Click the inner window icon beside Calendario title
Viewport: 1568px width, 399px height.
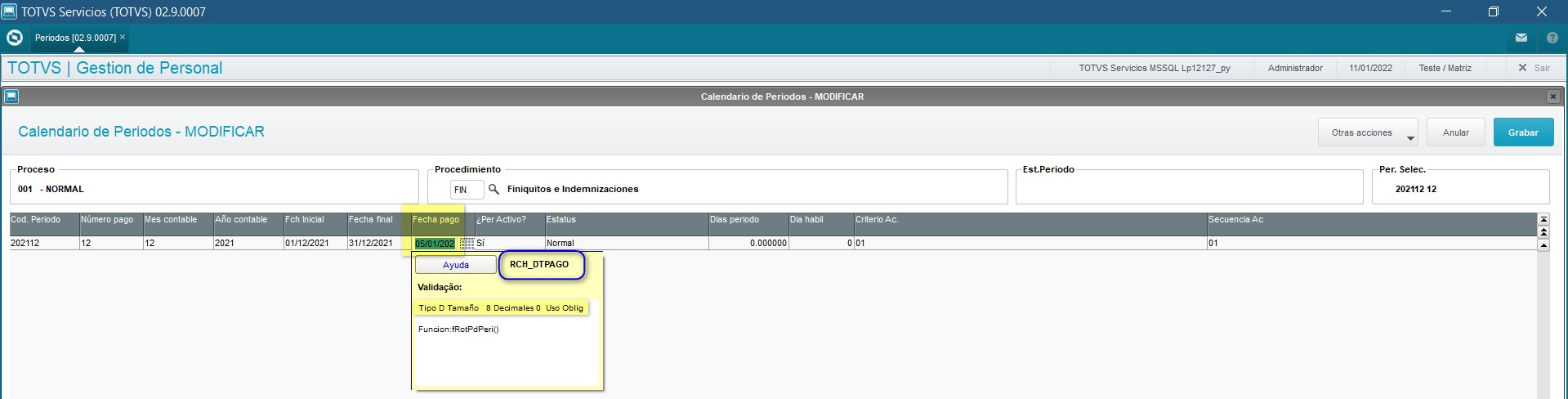11,96
